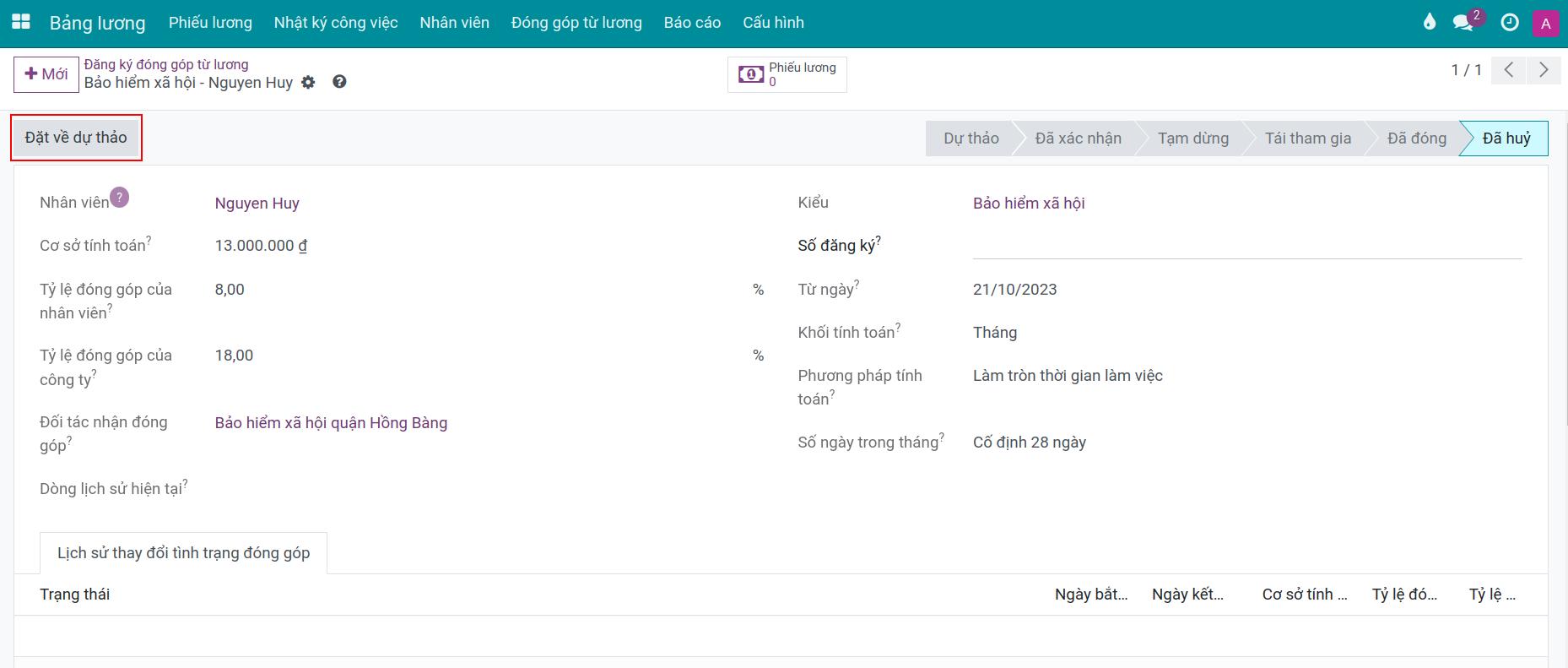Click the user avatar A icon

(x=1545, y=24)
